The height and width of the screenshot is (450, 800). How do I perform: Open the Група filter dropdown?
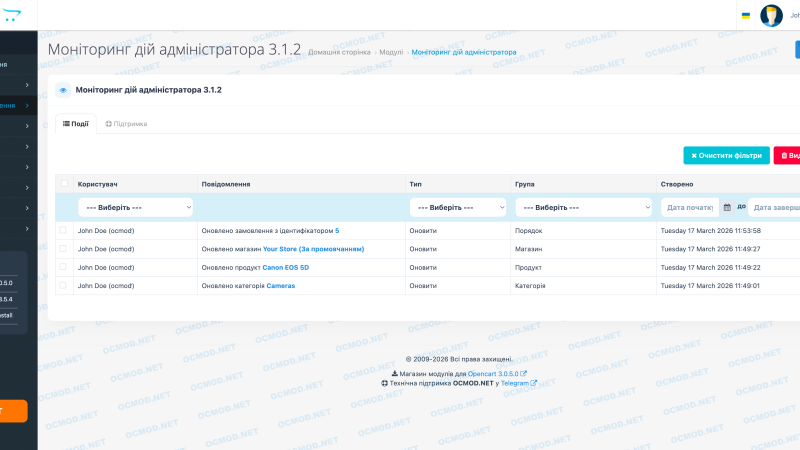583,207
